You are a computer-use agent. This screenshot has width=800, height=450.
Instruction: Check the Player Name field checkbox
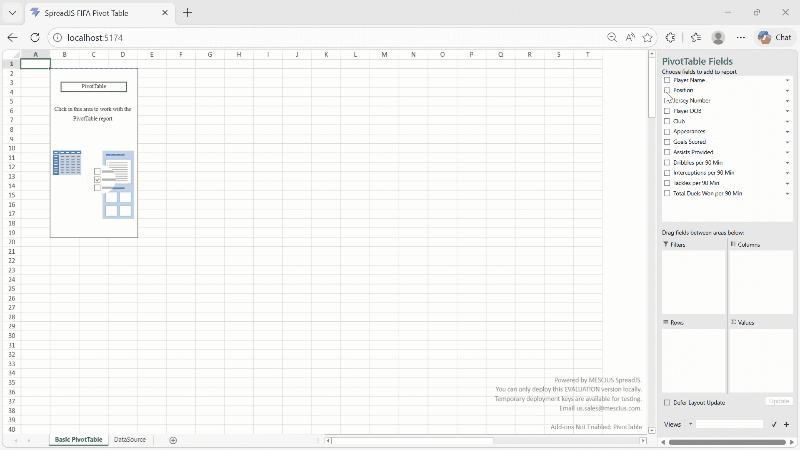(667, 80)
